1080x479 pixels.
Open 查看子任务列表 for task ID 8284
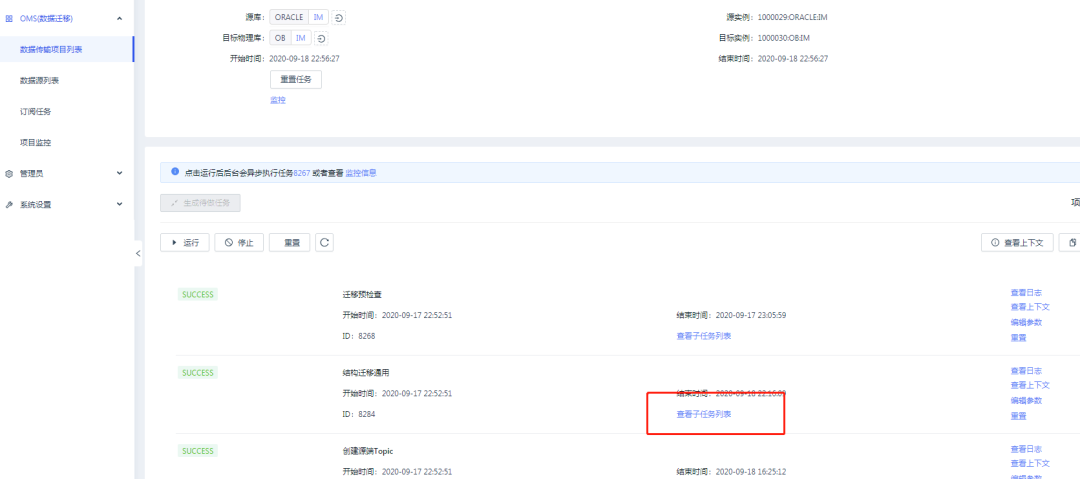point(703,414)
